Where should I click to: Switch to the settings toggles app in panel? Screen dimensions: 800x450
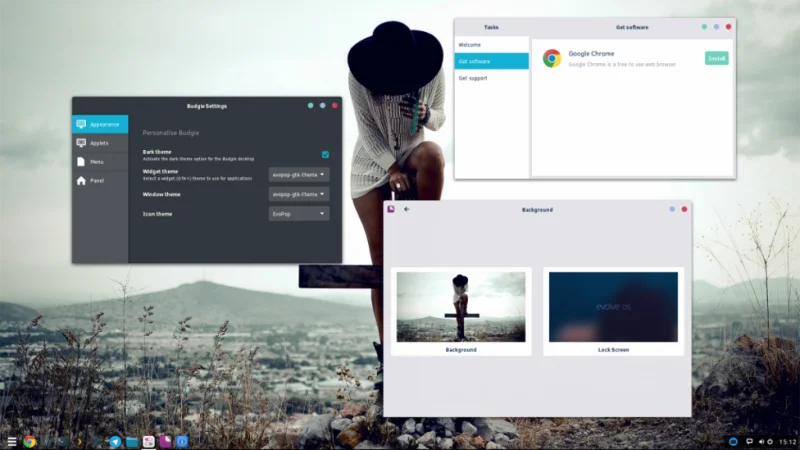(148, 442)
